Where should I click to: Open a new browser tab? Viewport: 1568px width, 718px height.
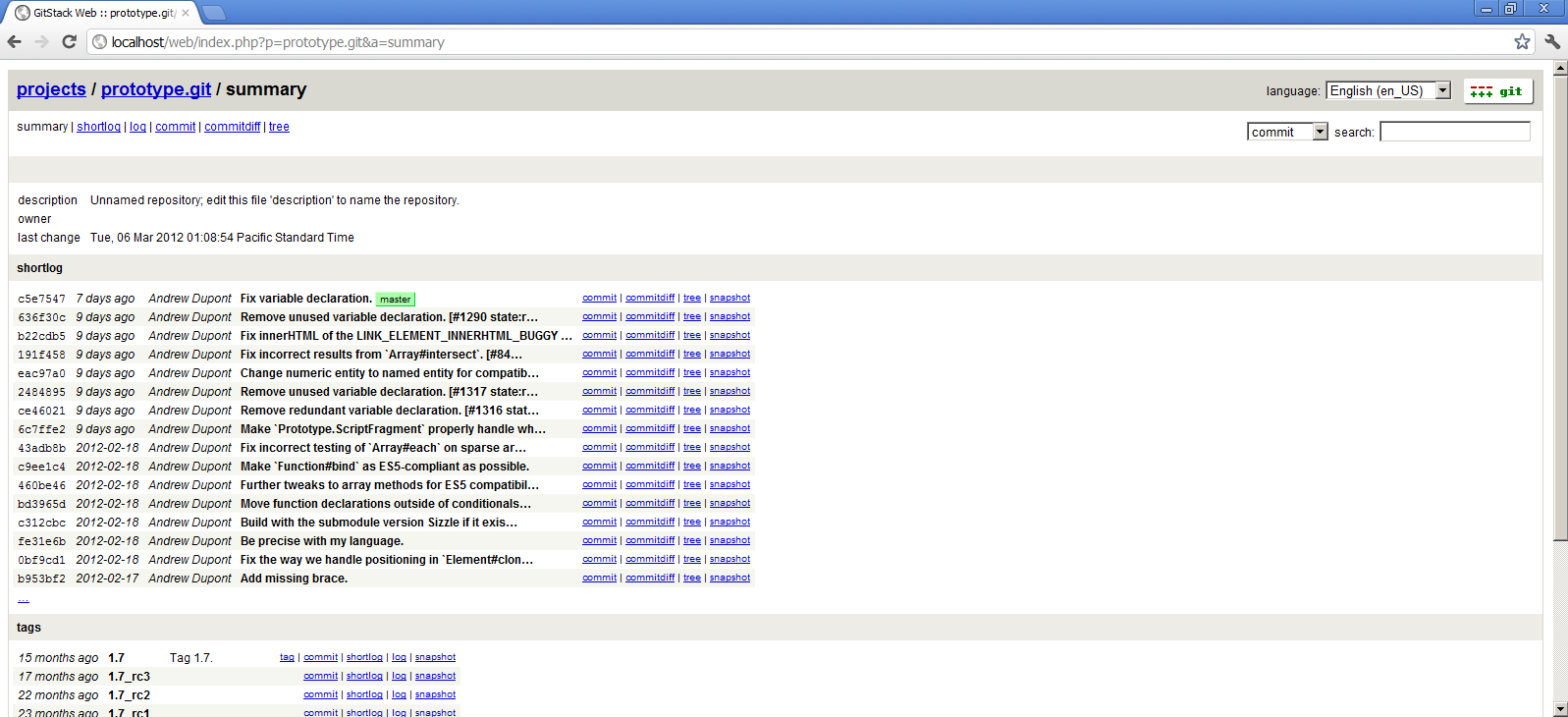[x=213, y=13]
